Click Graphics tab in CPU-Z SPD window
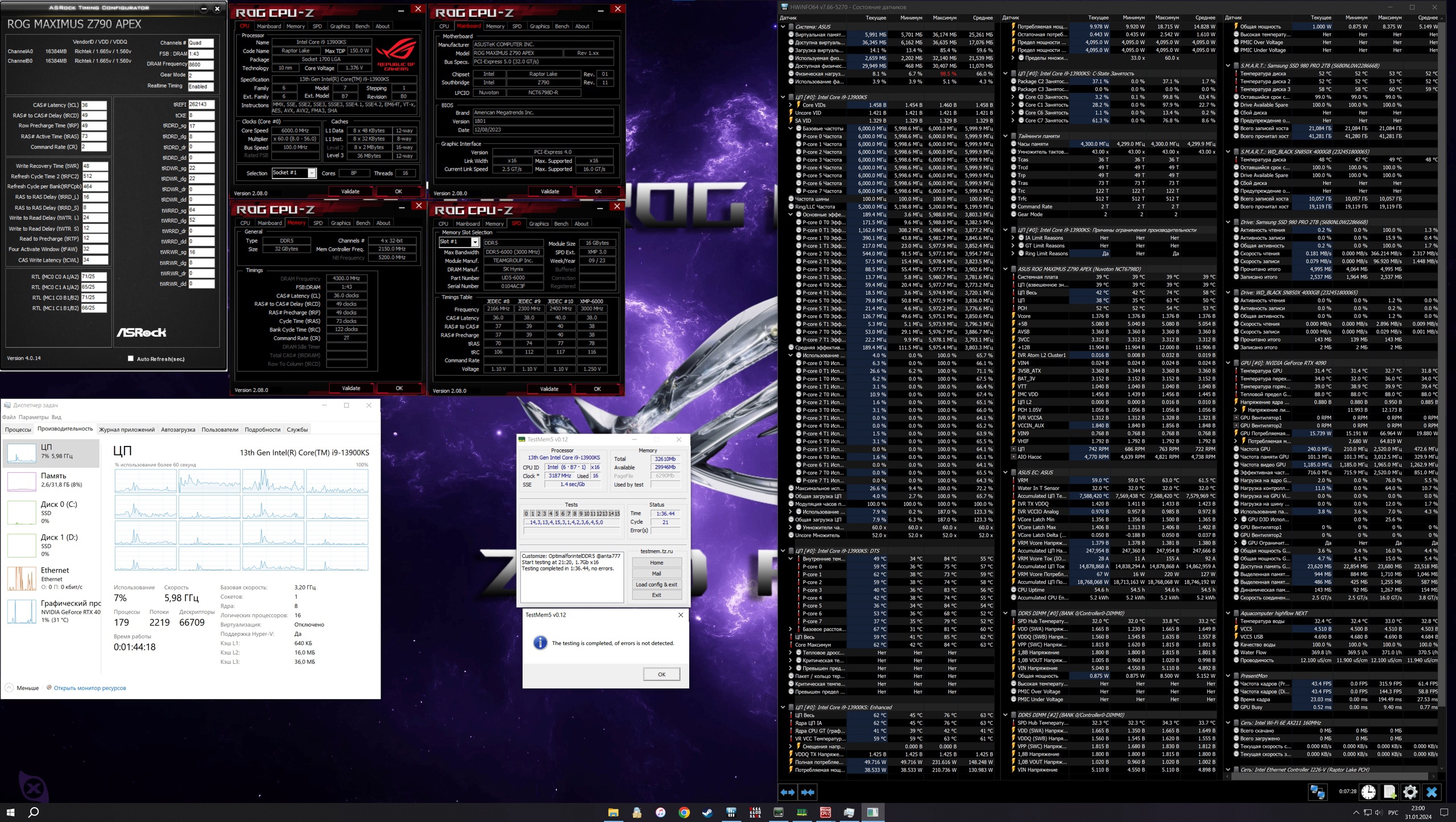Screen dimensions: 1456x822 click(539, 224)
